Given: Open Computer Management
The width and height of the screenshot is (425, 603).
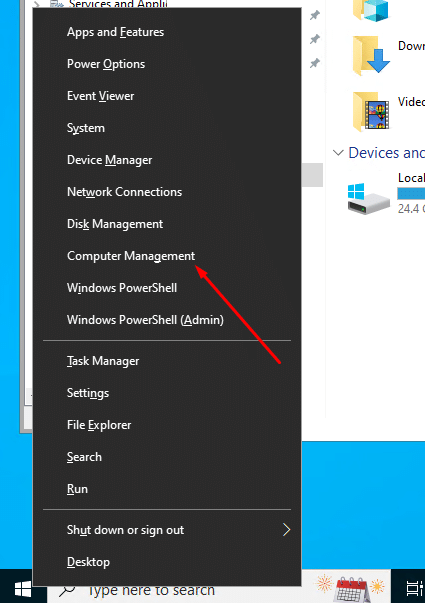Looking at the screenshot, I should (x=167, y=256).
